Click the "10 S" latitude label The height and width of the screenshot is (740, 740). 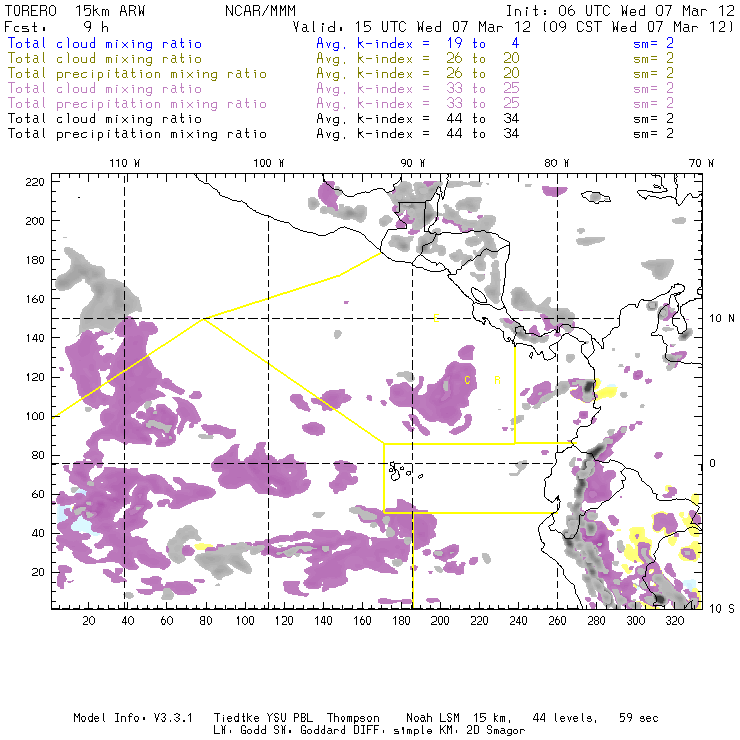tap(722, 609)
